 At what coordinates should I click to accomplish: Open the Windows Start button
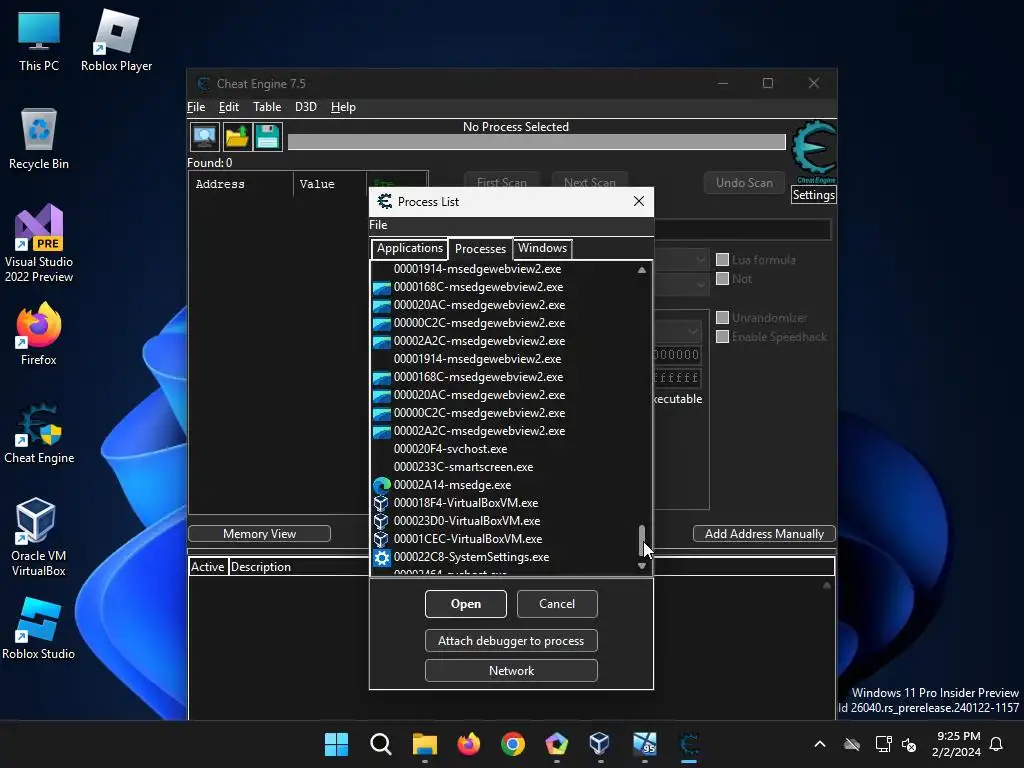pos(336,744)
